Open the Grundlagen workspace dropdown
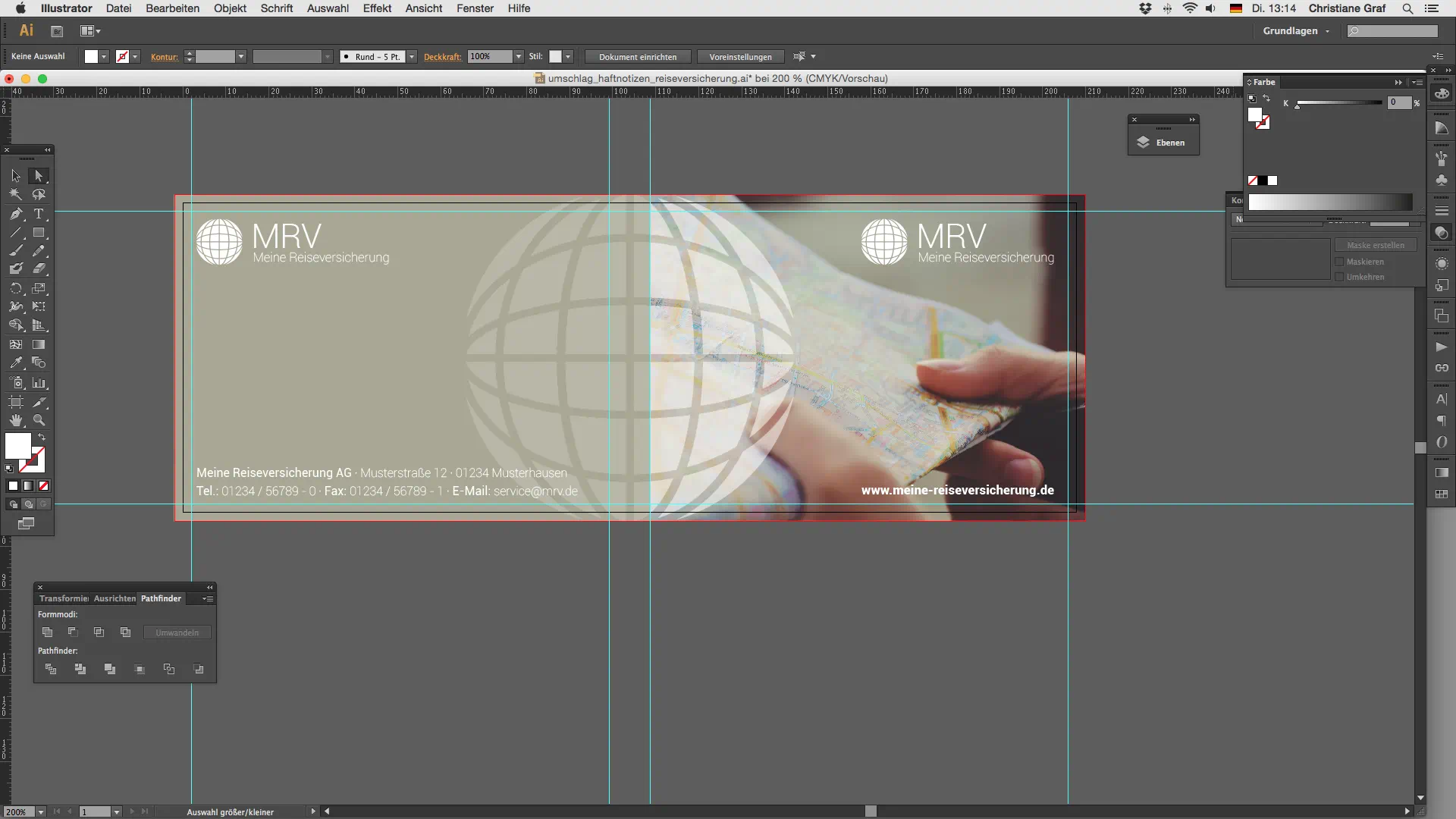Image resolution: width=1456 pixels, height=819 pixels. point(1296,31)
